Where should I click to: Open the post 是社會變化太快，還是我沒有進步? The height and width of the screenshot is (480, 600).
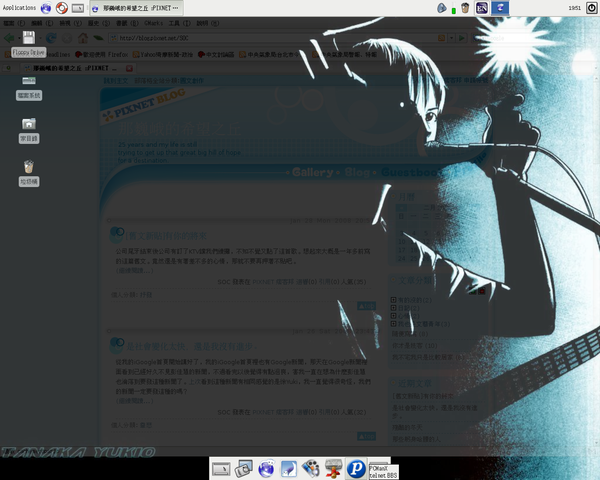(191, 347)
